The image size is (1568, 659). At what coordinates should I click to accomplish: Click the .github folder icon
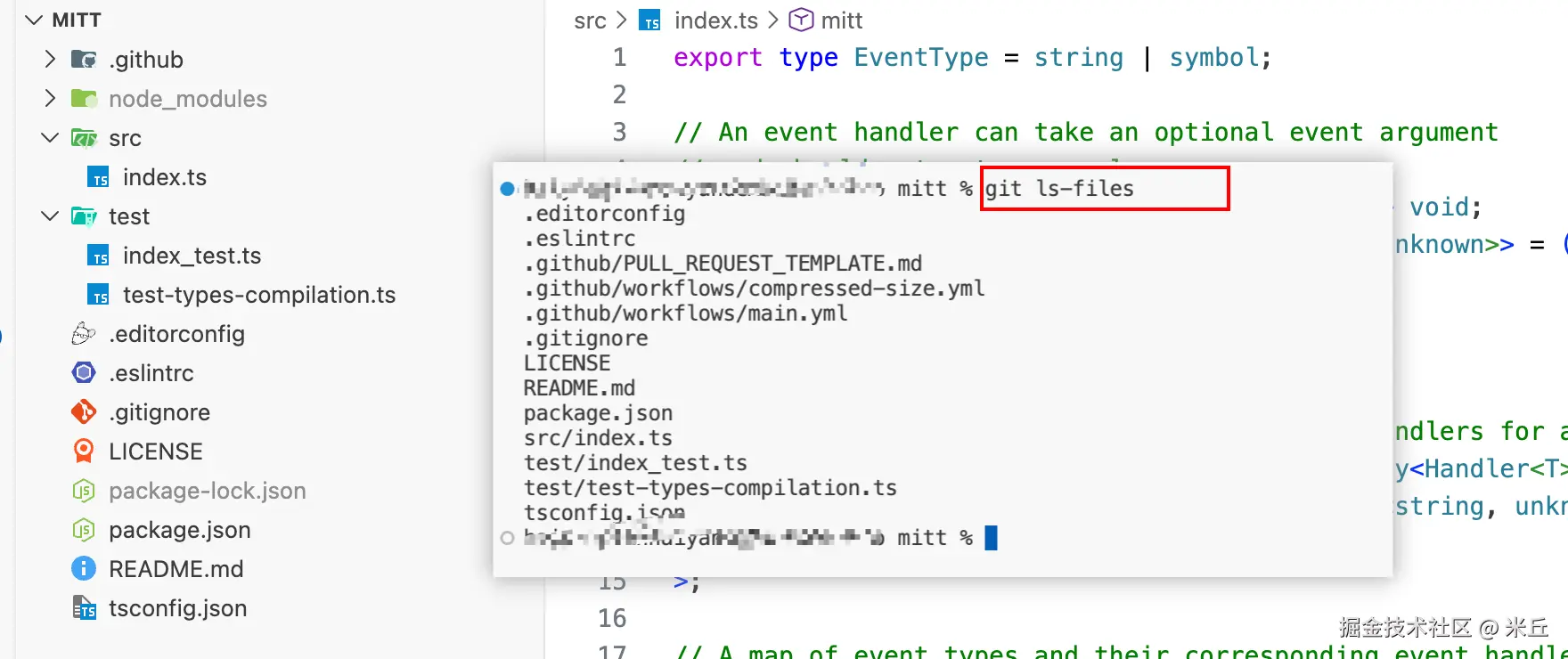[84, 60]
